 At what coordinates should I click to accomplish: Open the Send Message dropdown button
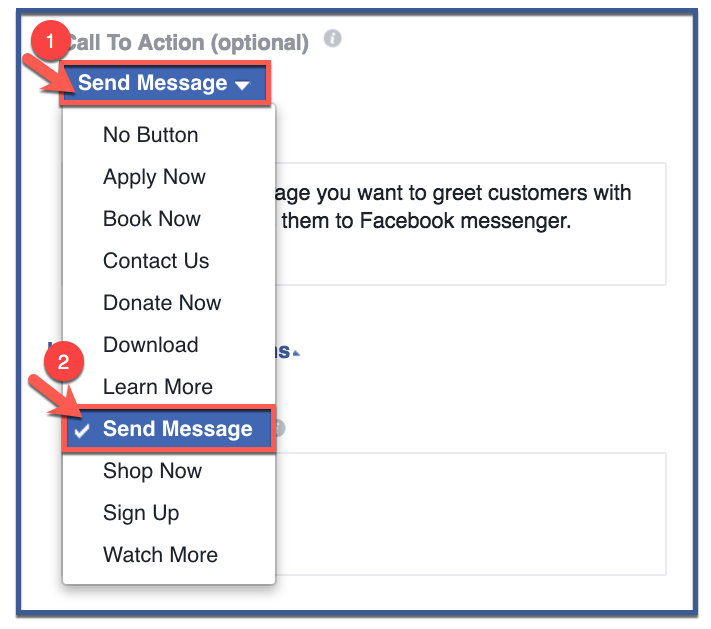(165, 83)
